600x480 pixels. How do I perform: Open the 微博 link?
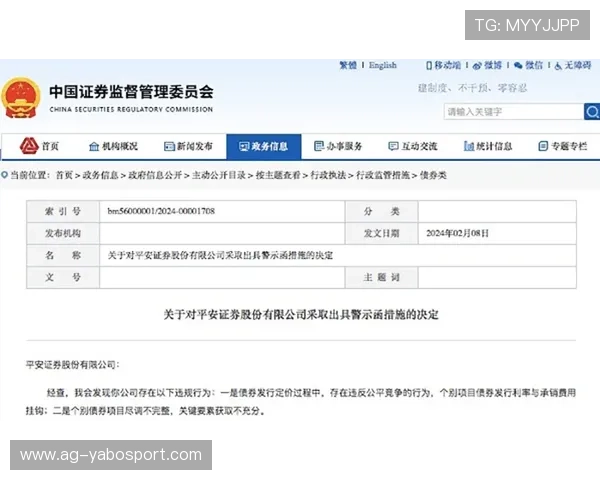click(x=492, y=65)
